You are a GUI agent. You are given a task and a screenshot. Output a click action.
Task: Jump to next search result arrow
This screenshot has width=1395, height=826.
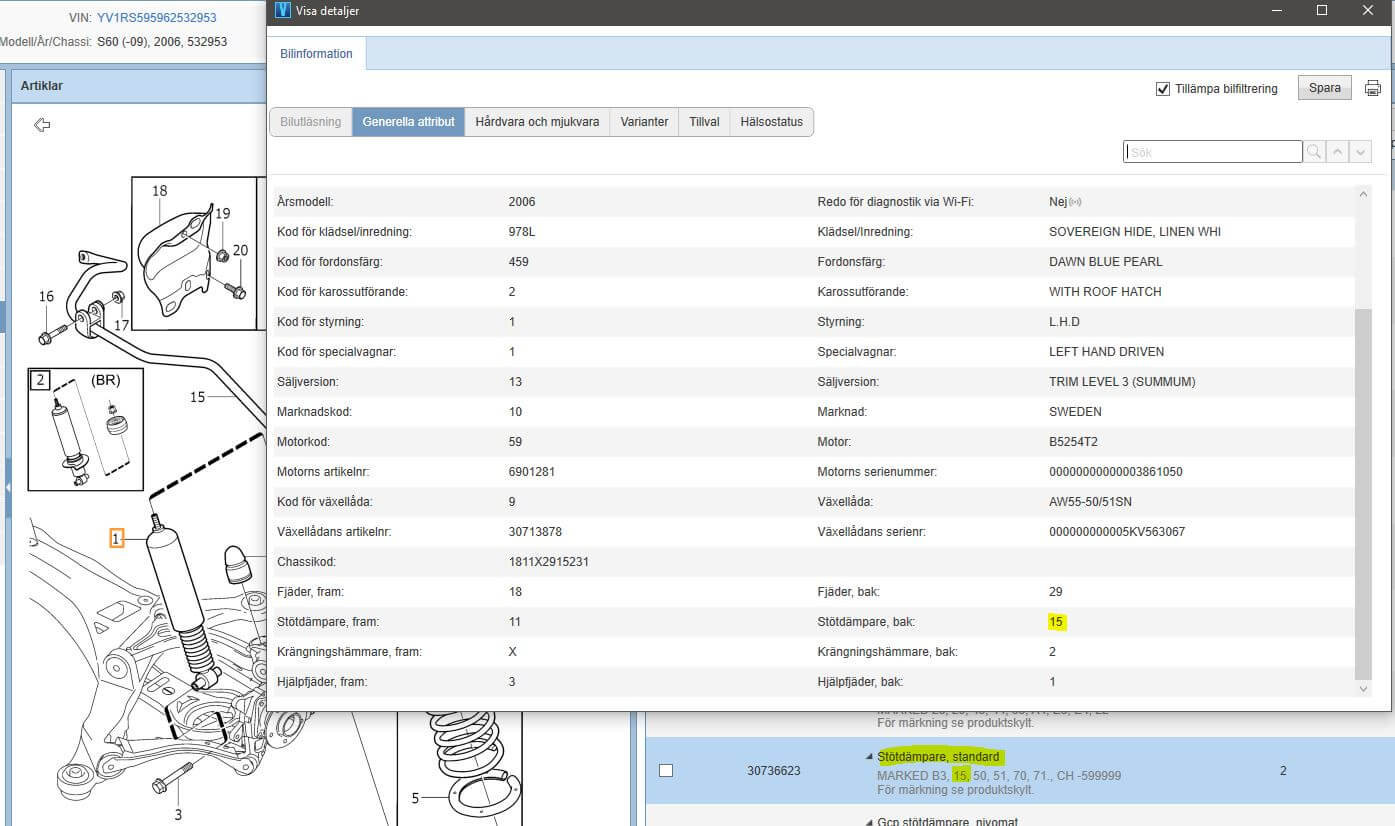1360,152
